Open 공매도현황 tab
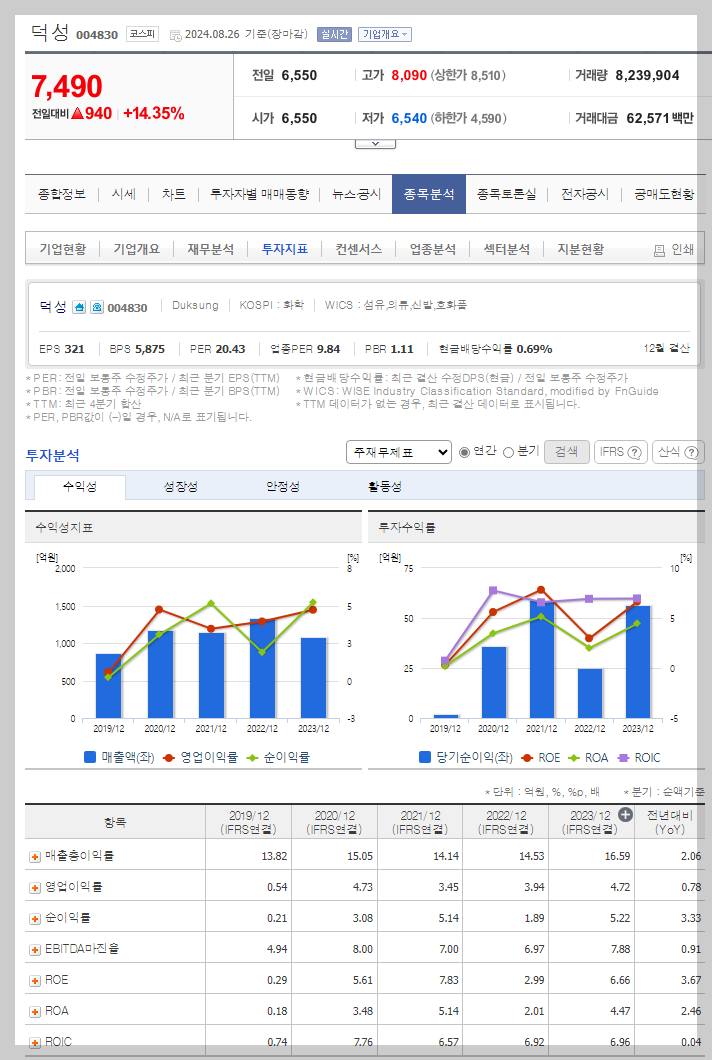Viewport: 712px width, 1060px height. tap(664, 194)
